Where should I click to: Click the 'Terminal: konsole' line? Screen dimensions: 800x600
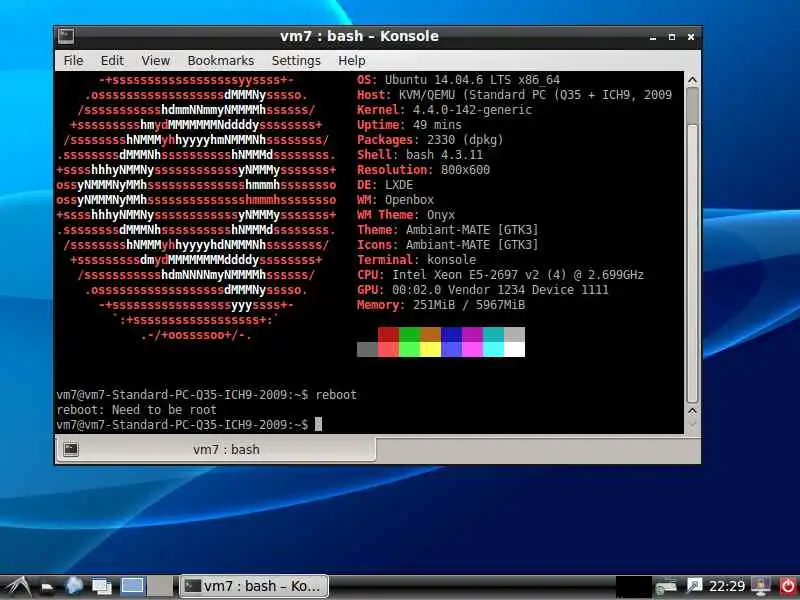(x=416, y=260)
